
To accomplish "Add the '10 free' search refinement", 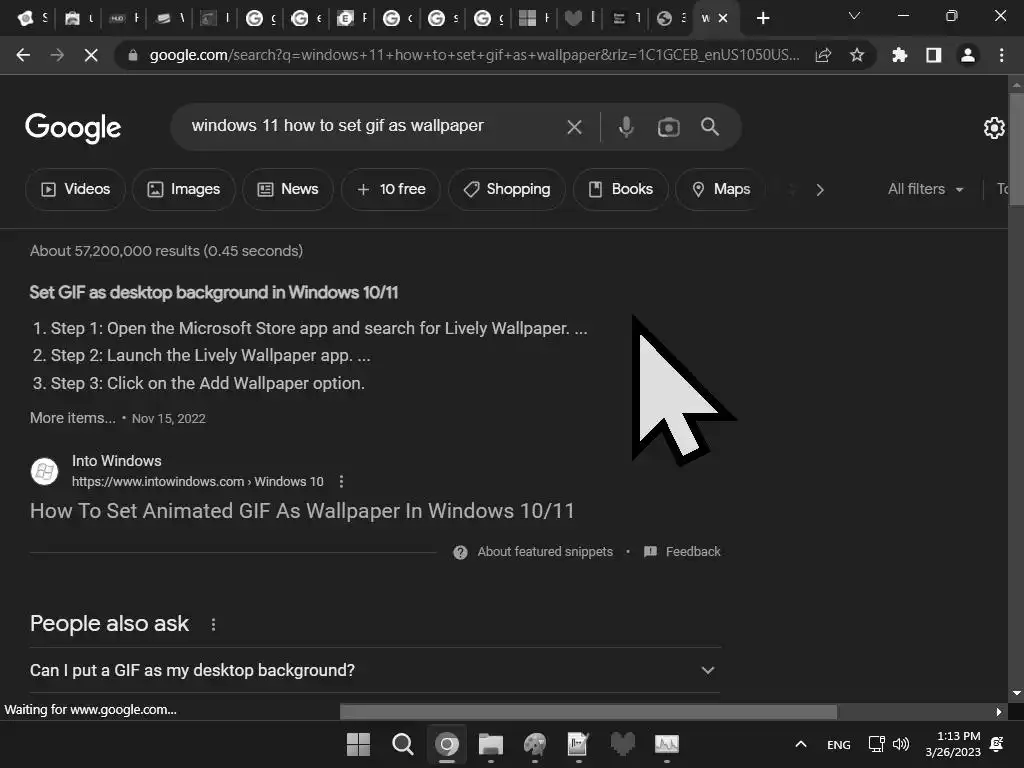I will [x=391, y=189].
